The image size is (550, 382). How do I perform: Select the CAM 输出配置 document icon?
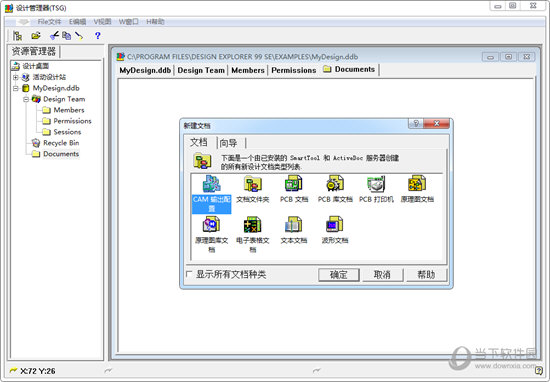212,183
